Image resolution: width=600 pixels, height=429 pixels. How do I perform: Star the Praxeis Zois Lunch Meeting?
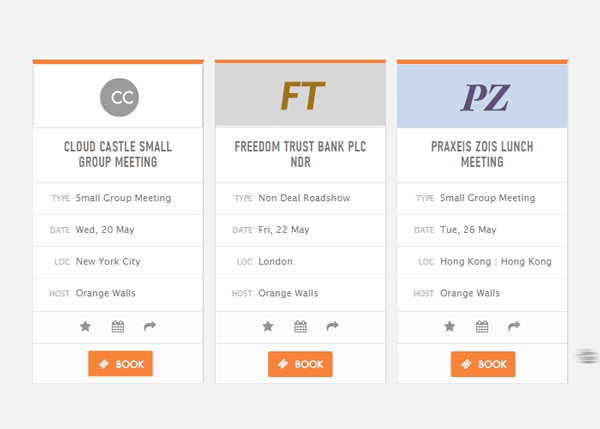pos(450,326)
